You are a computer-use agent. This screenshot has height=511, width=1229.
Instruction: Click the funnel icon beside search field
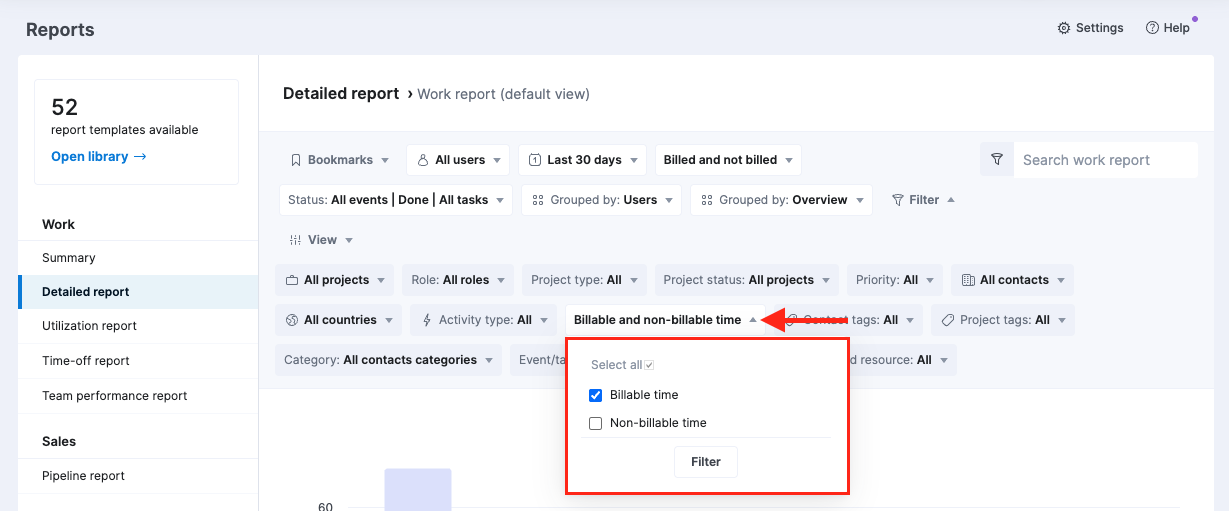[996, 160]
